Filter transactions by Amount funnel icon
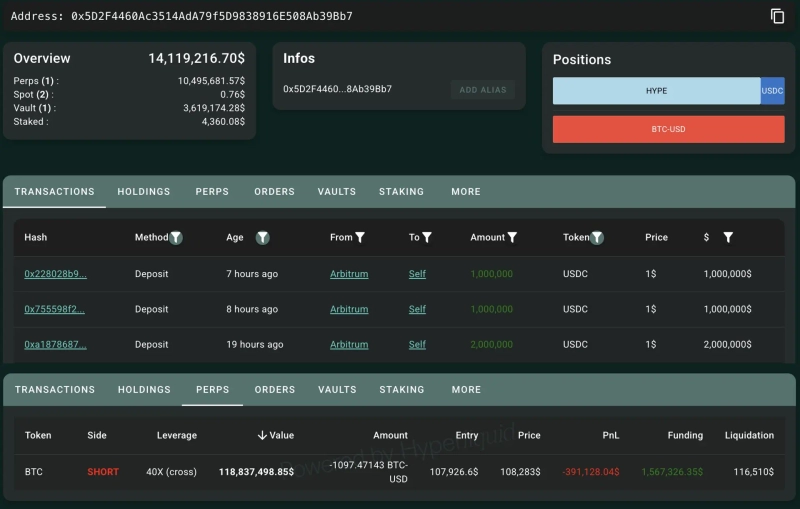Viewport: 800px width, 509px height. 512,238
